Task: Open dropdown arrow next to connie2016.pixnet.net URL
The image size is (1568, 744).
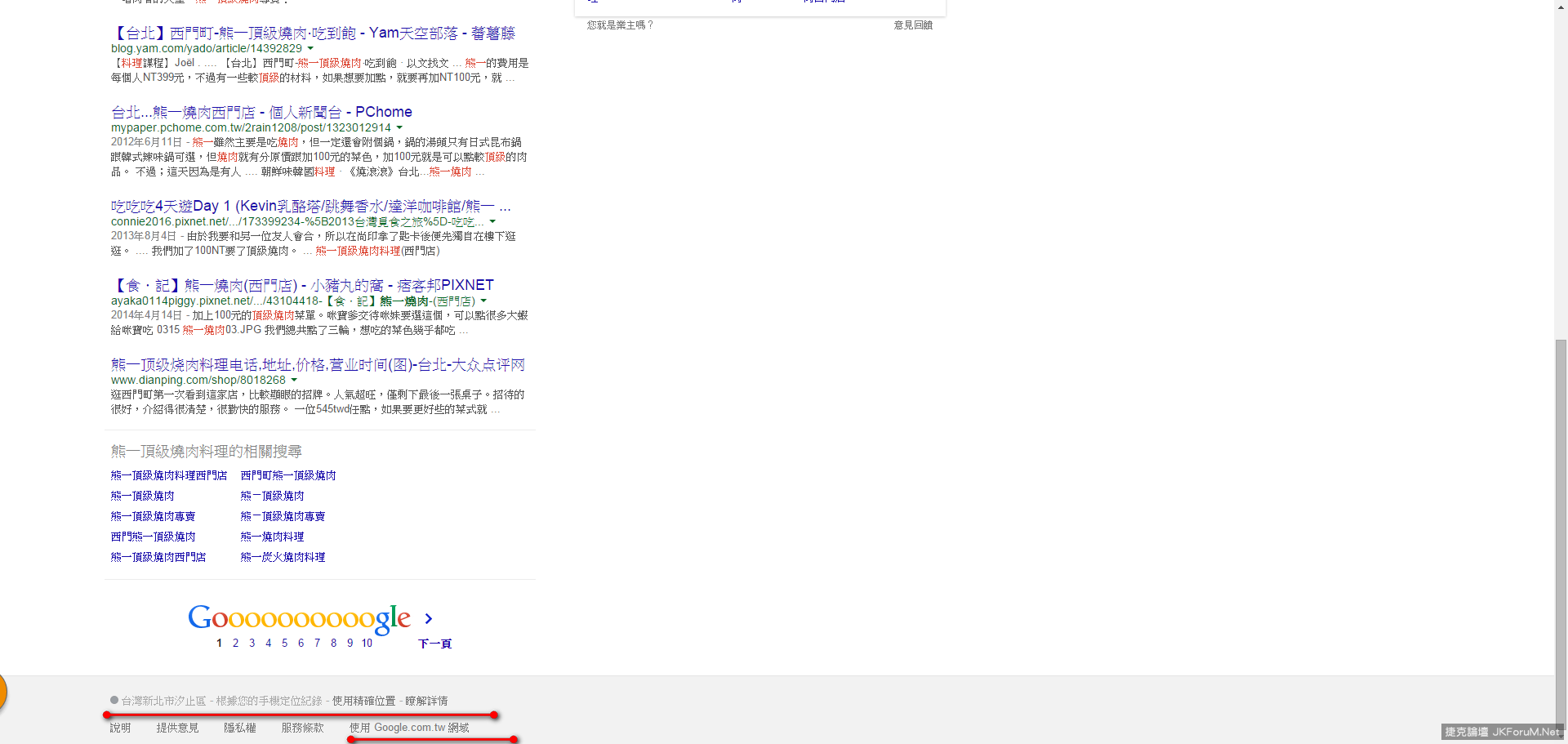Action: pyautogui.click(x=492, y=222)
